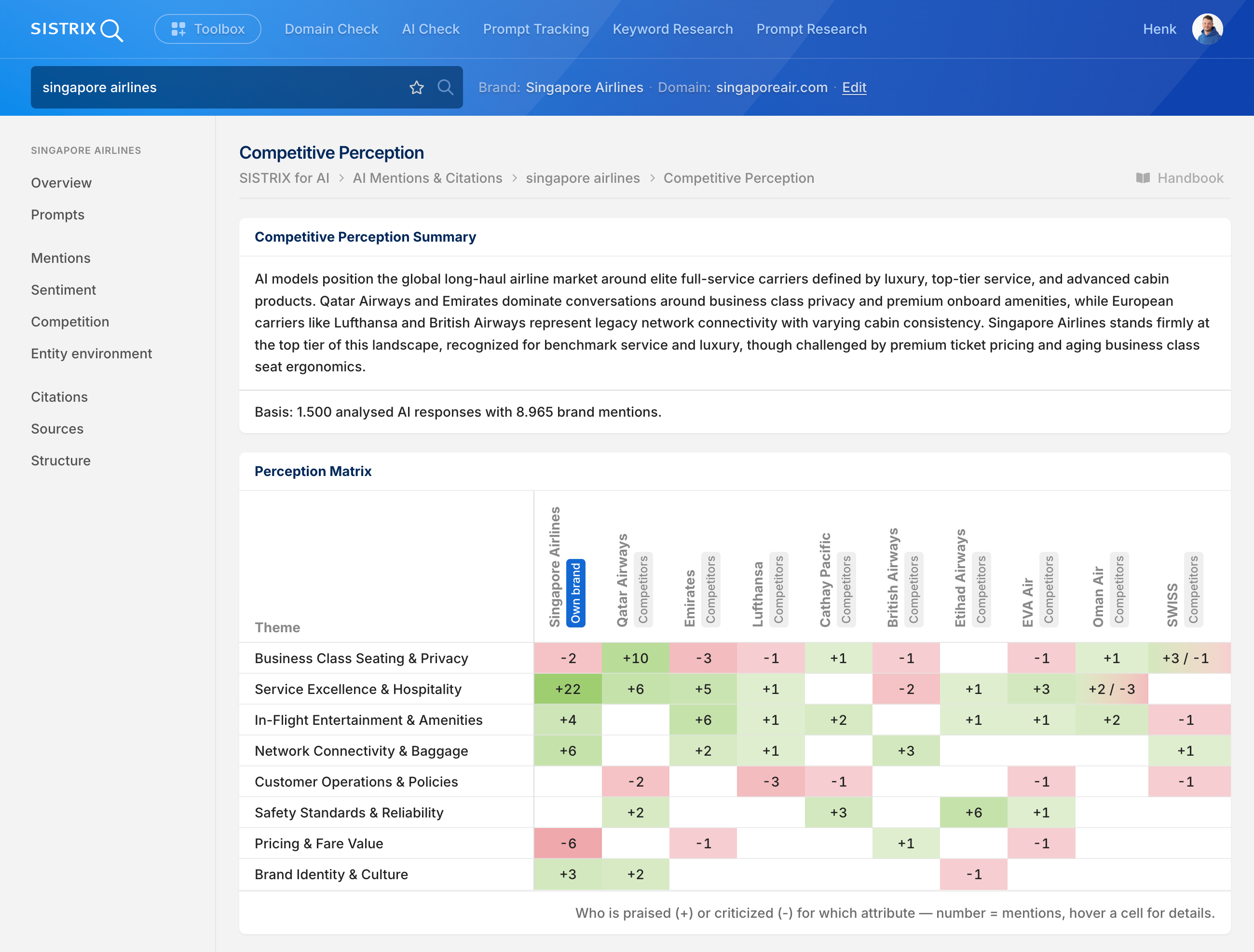Select Entity environment in the sidebar
The height and width of the screenshot is (952, 1254).
tap(91, 353)
